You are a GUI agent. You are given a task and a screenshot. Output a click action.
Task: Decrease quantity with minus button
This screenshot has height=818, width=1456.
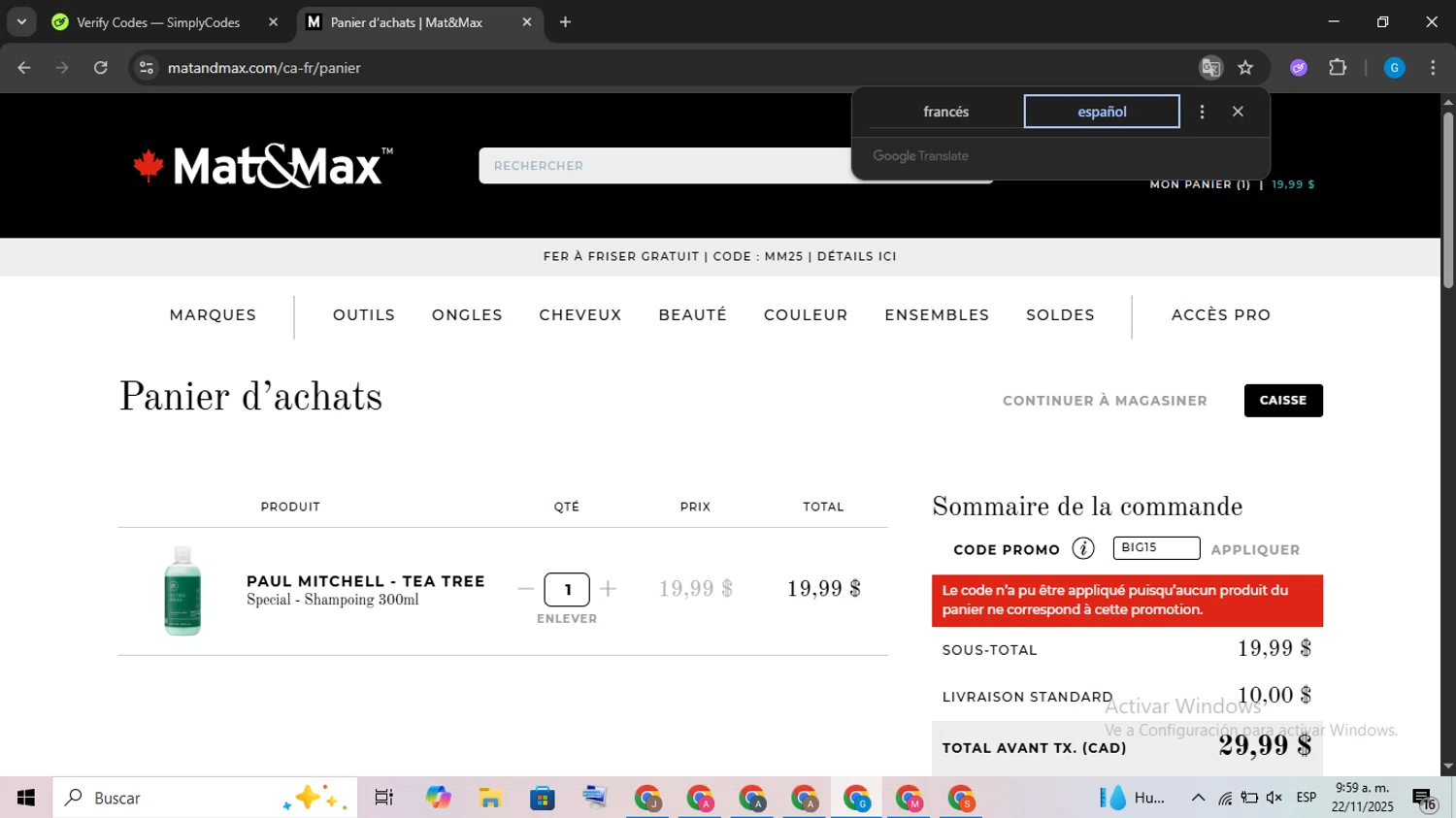(526, 589)
